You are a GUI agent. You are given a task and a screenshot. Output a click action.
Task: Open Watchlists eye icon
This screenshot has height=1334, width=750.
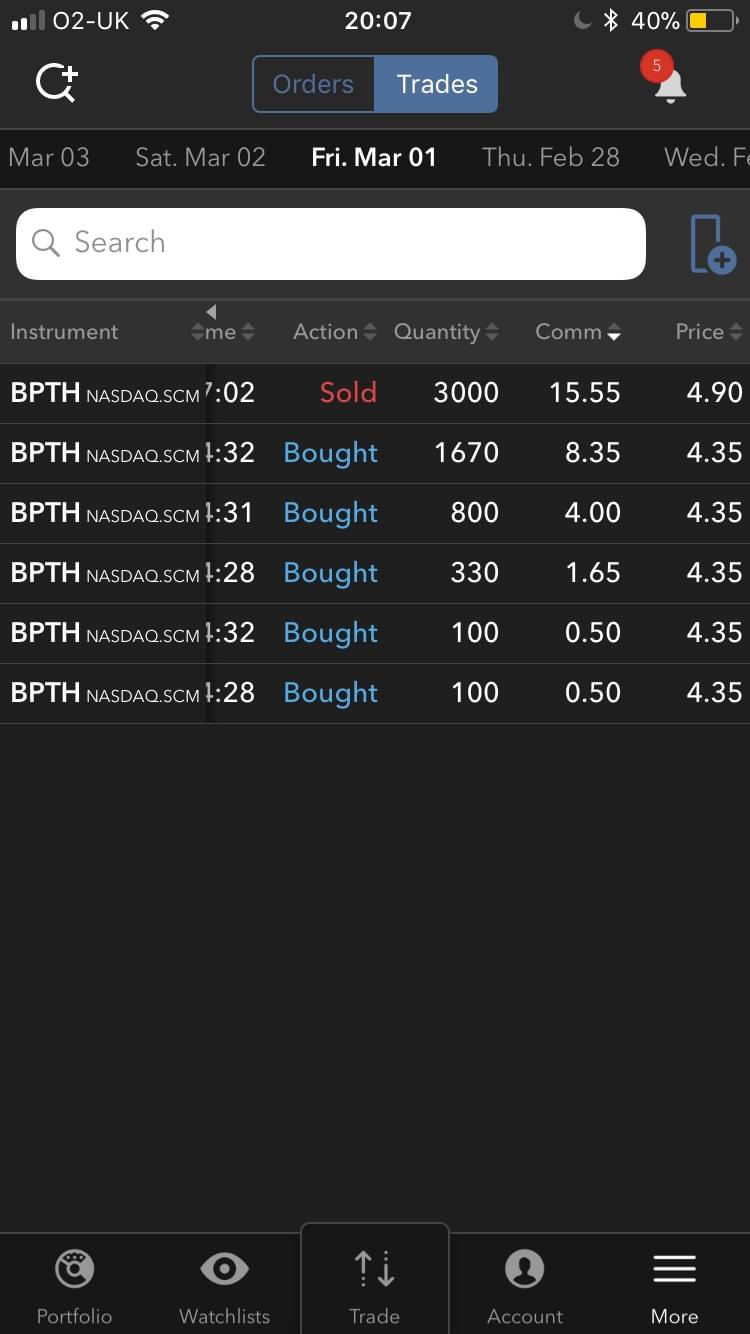(x=224, y=1270)
